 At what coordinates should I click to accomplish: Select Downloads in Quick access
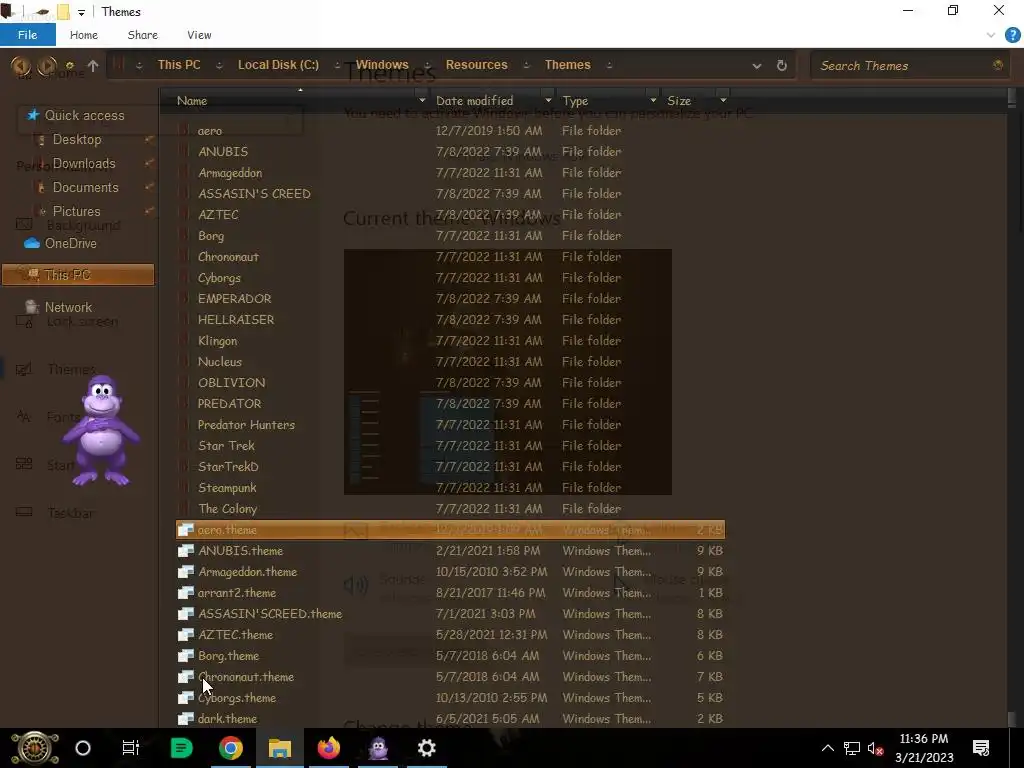point(84,163)
